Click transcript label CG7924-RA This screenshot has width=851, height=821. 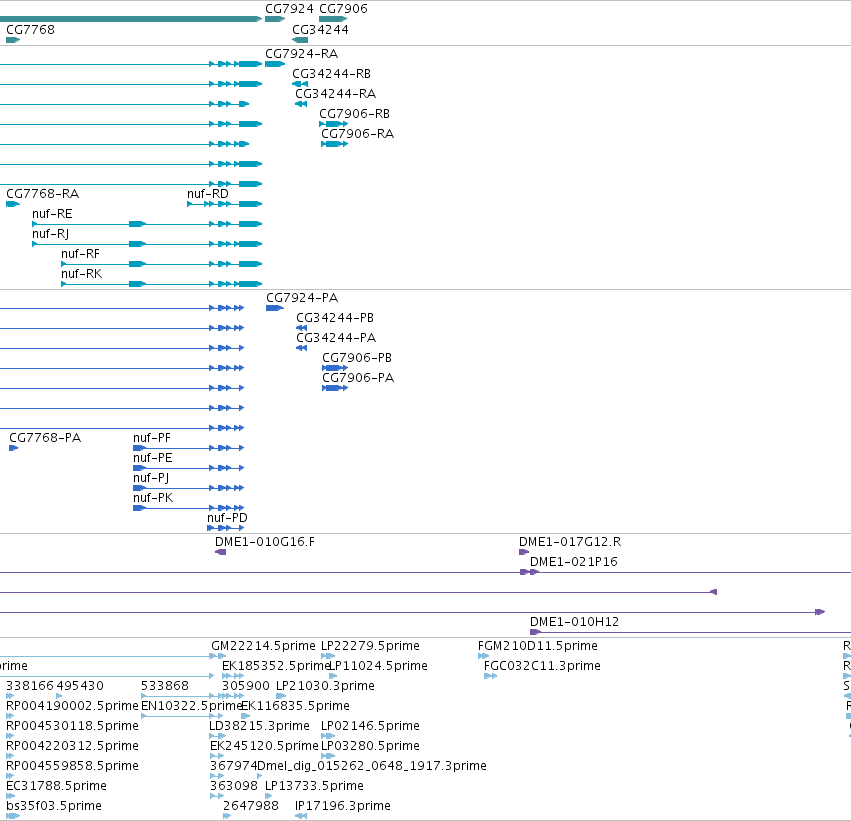[301, 54]
